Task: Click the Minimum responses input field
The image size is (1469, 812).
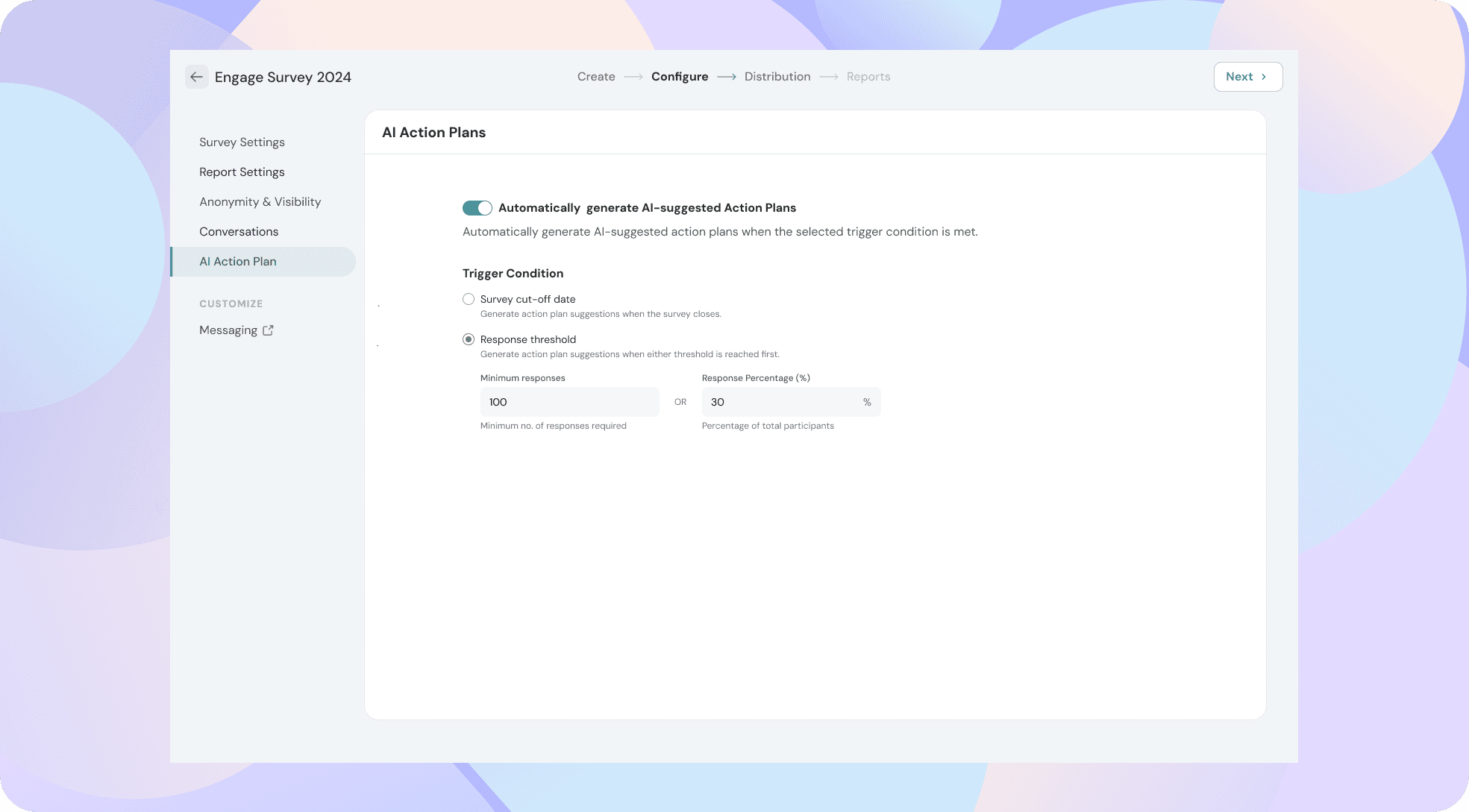Action: [x=570, y=402]
